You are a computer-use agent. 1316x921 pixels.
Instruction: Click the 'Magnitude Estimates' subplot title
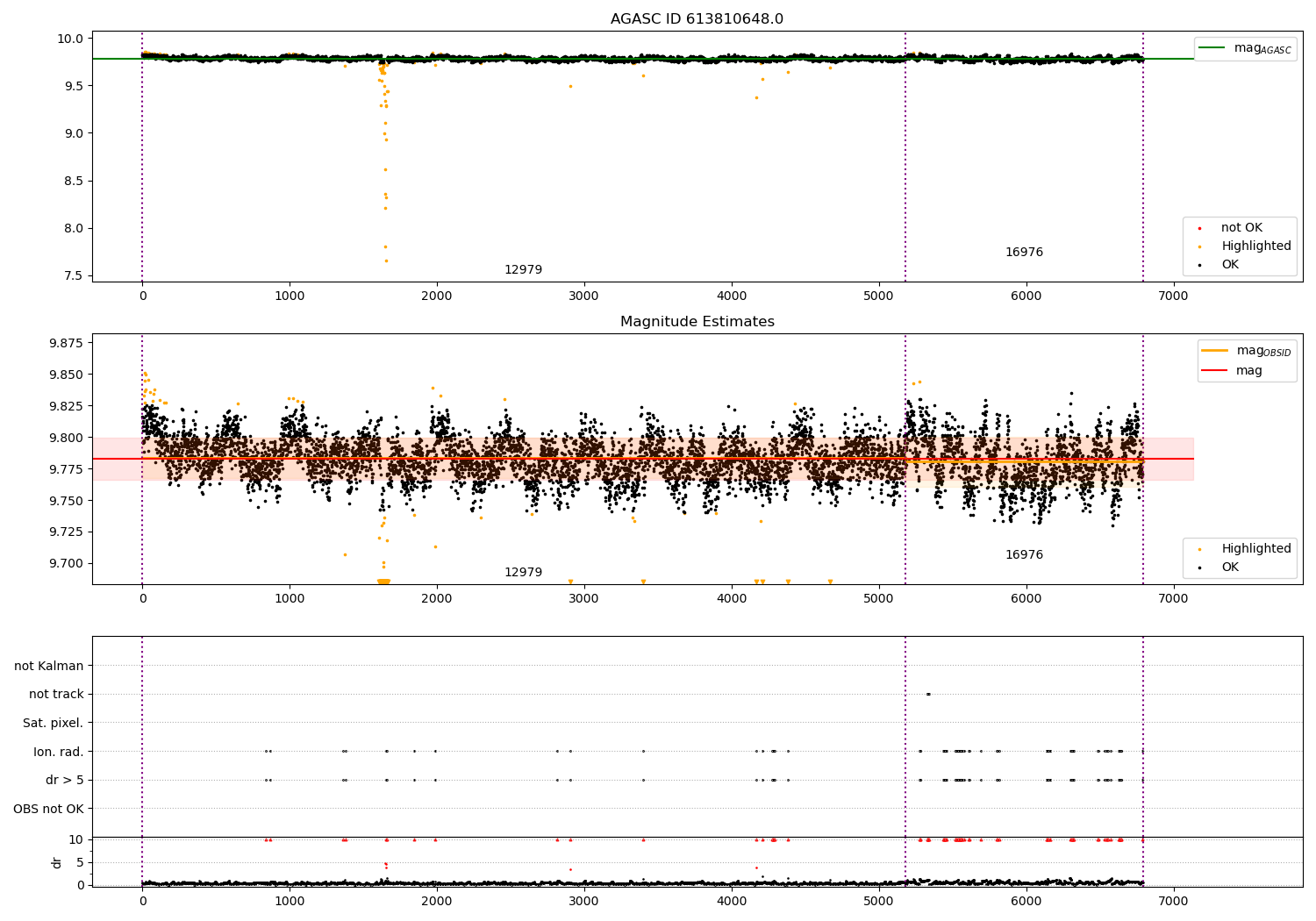[697, 322]
